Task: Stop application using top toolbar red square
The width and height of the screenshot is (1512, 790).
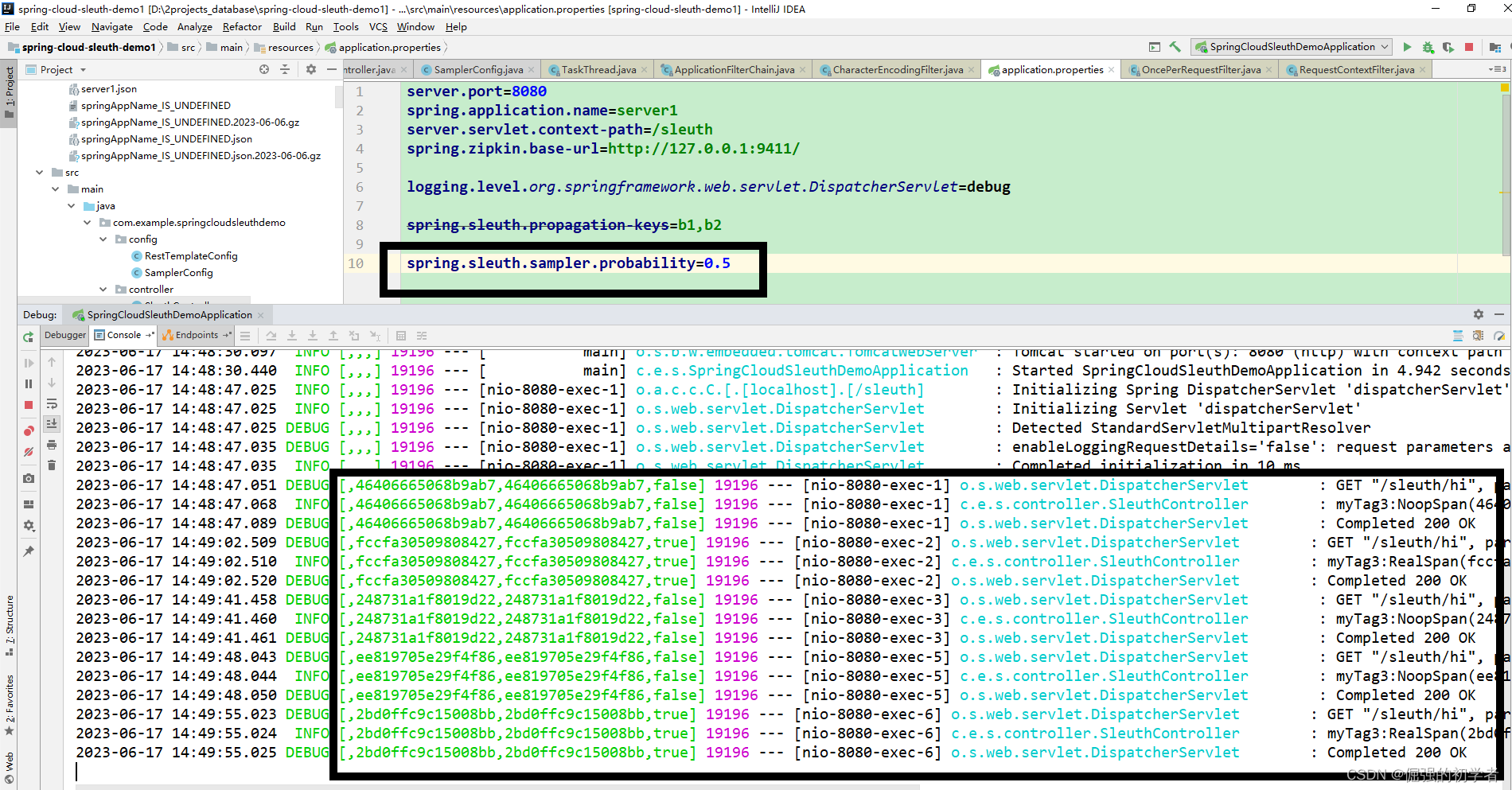Action: pos(1469,47)
